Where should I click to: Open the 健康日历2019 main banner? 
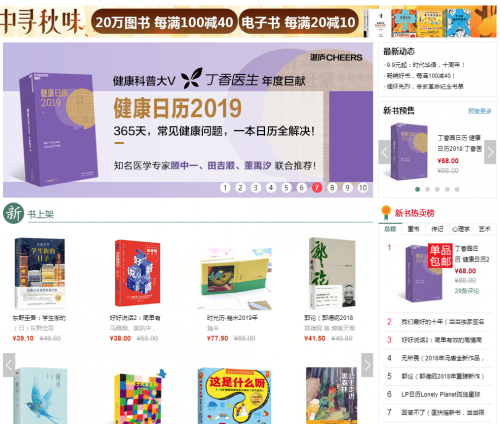[x=188, y=120]
